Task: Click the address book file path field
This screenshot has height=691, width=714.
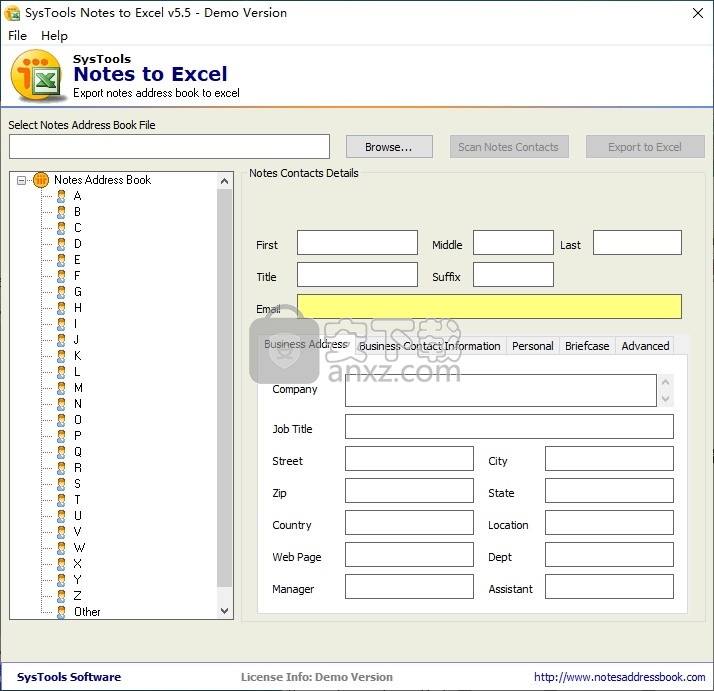Action: 169,146
